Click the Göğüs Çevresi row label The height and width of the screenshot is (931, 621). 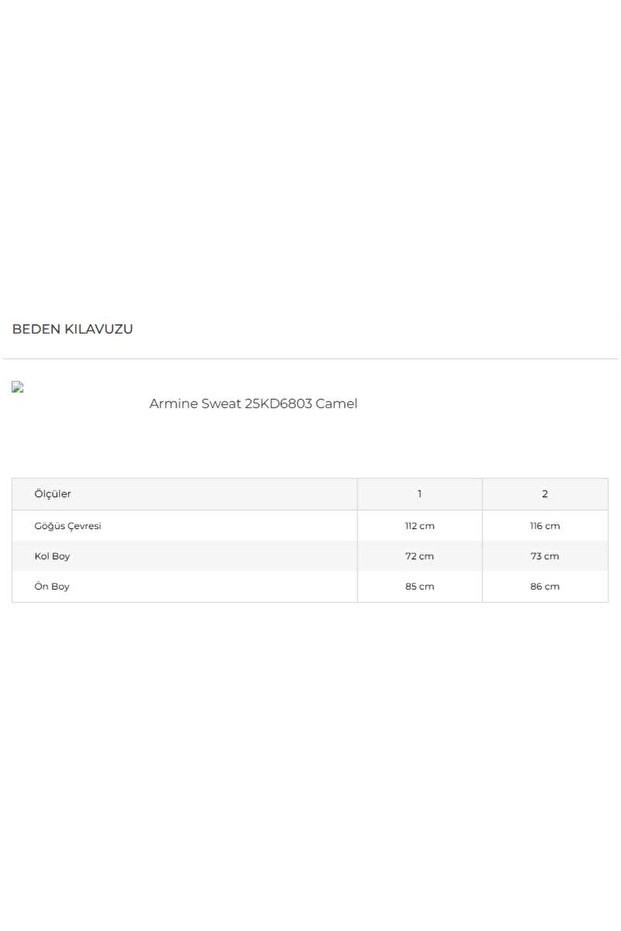pyautogui.click(x=68, y=526)
